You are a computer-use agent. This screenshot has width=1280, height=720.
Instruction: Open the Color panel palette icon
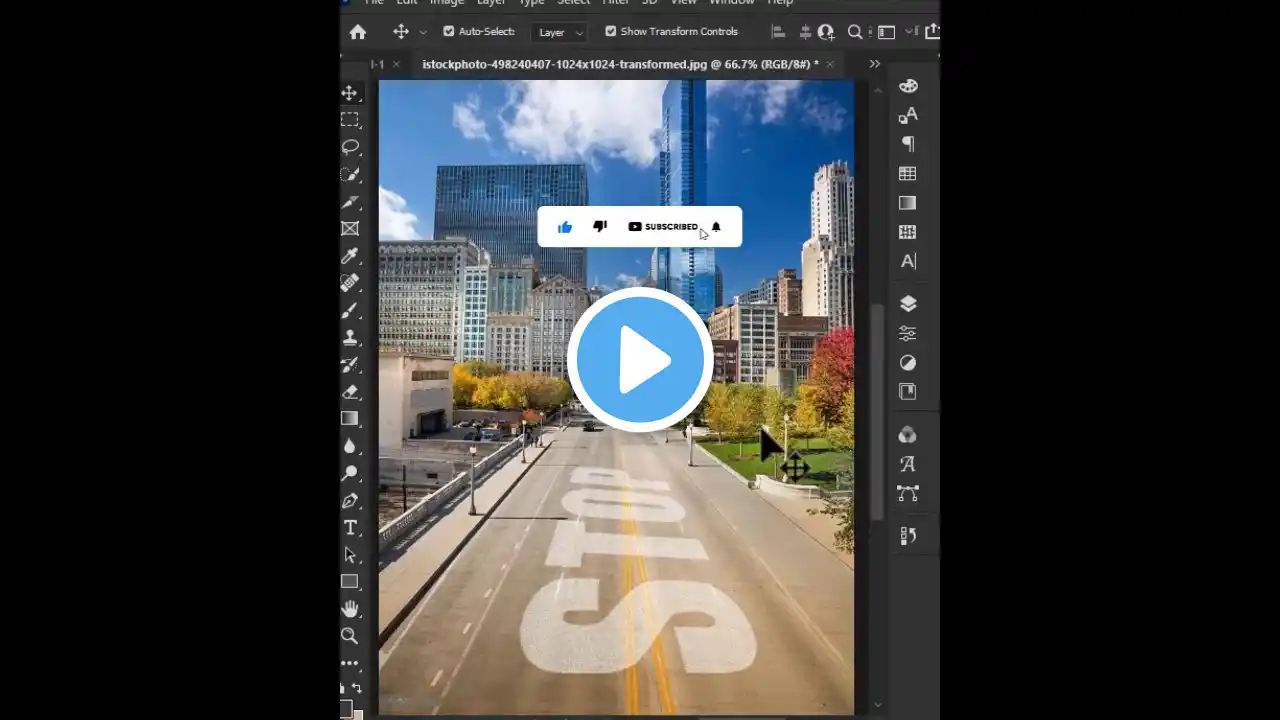(x=907, y=86)
